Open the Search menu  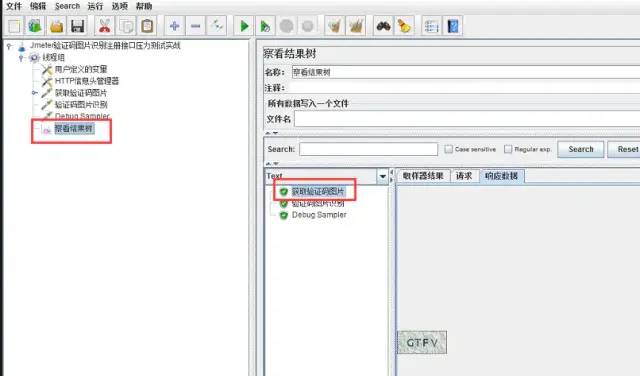pyautogui.click(x=67, y=6)
